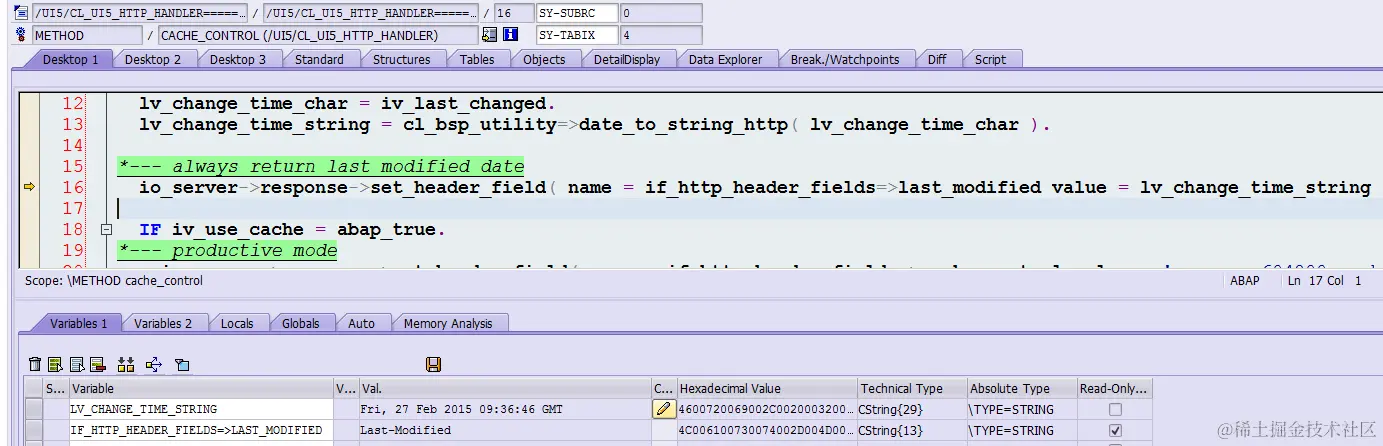Click the CString{29} technical type cell

click(x=911, y=409)
